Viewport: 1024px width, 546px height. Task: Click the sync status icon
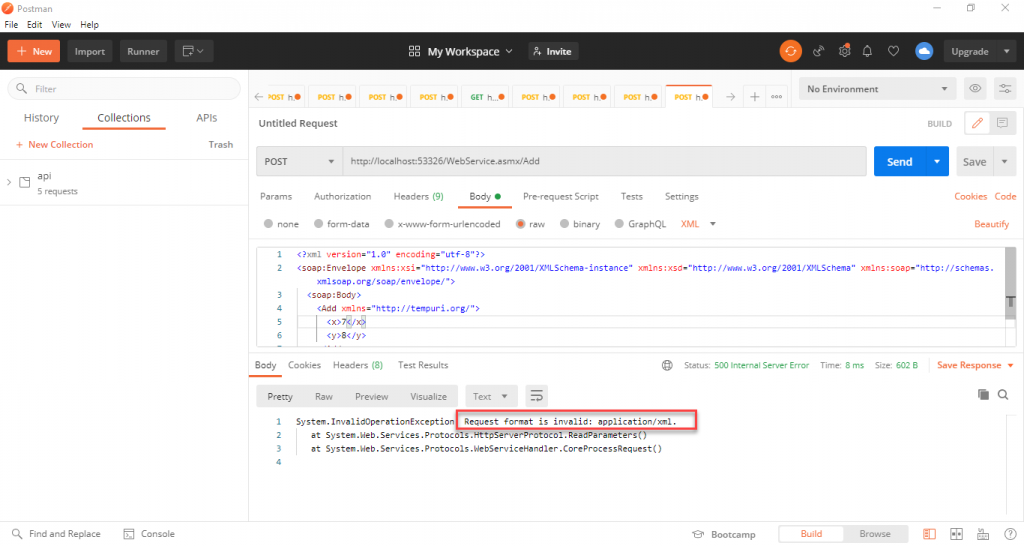[x=791, y=51]
